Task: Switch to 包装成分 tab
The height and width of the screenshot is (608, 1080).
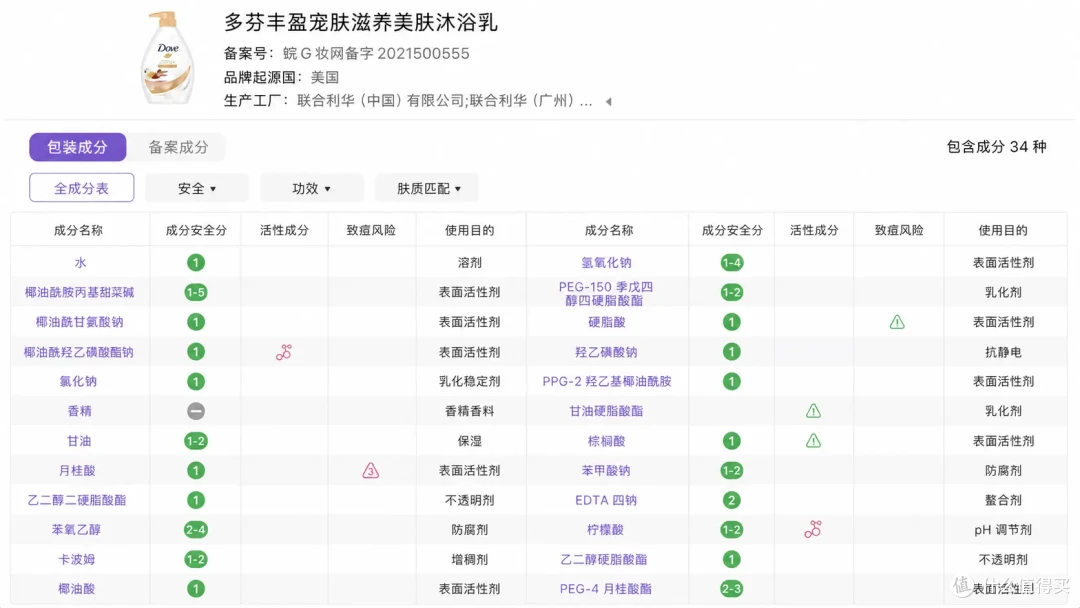Action: [x=77, y=147]
